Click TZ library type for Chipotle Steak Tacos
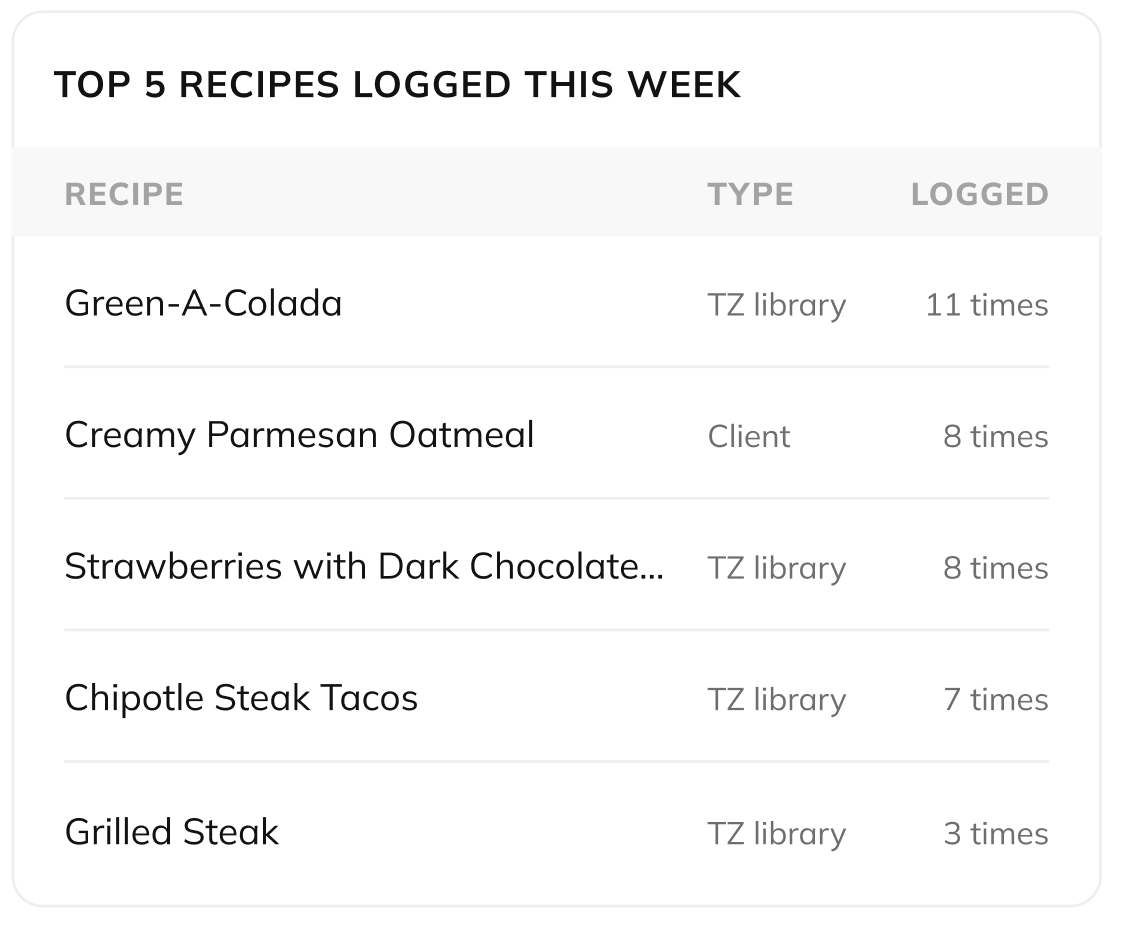 coord(777,700)
